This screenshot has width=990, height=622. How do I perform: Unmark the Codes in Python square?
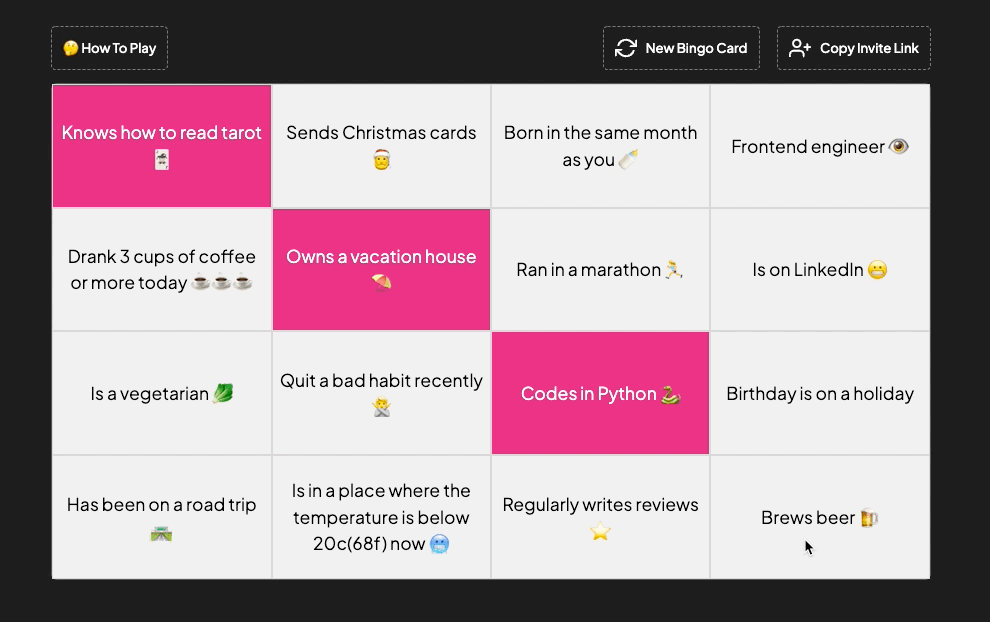click(600, 394)
